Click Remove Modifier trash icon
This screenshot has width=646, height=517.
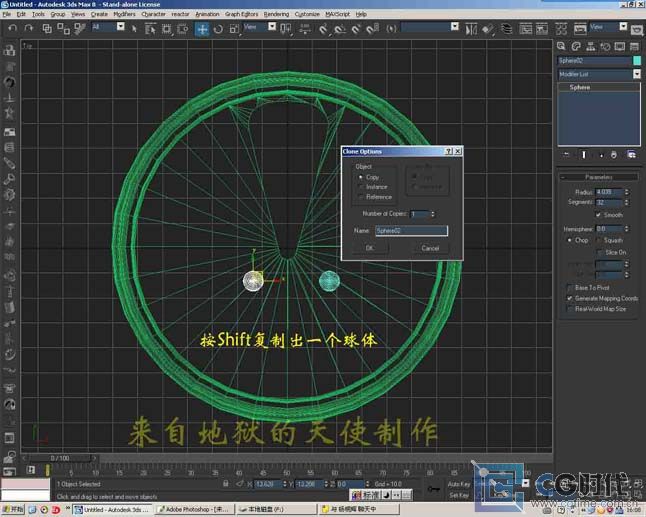tap(614, 155)
